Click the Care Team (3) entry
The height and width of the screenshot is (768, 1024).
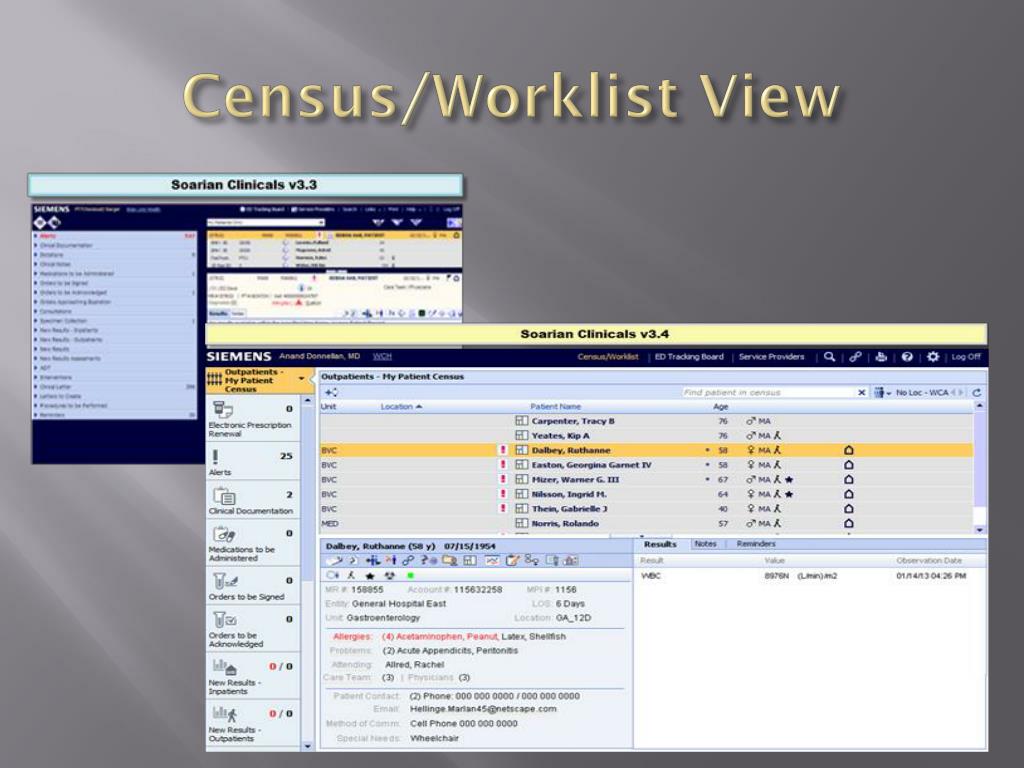[x=359, y=678]
